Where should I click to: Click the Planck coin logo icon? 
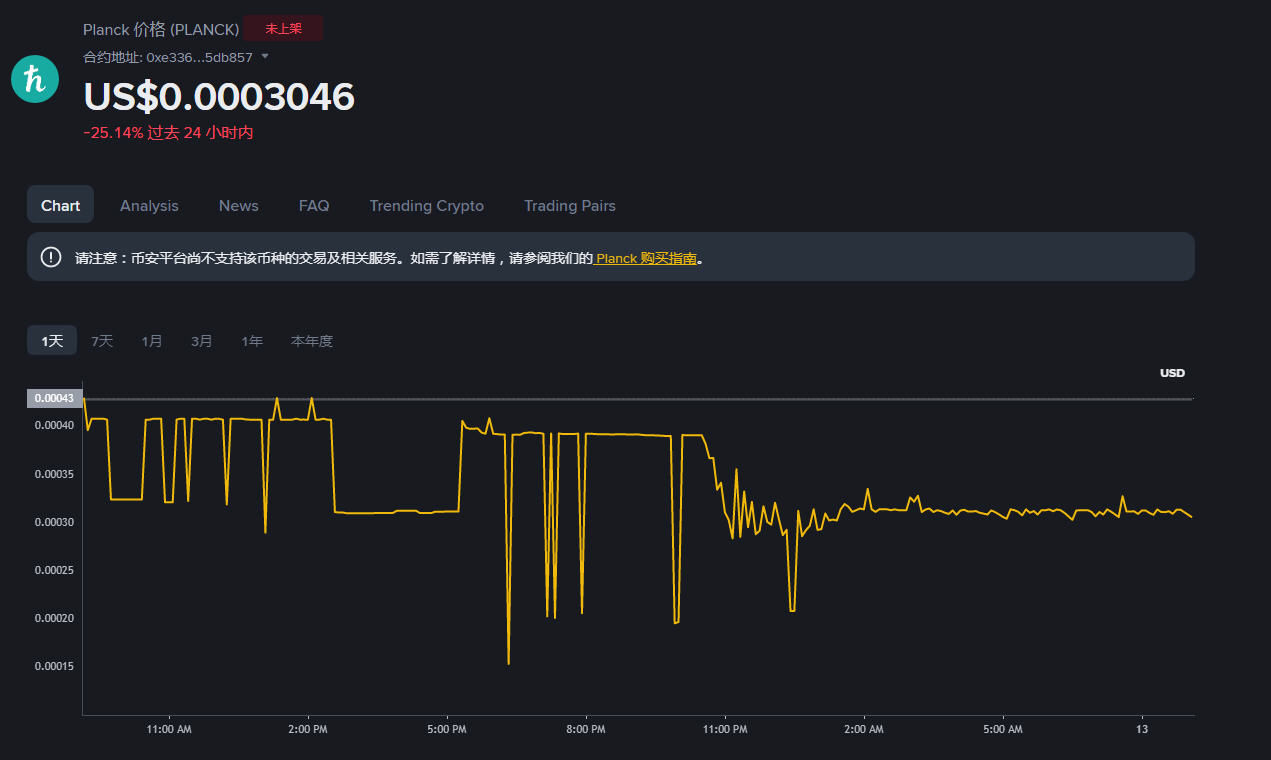(x=35, y=78)
